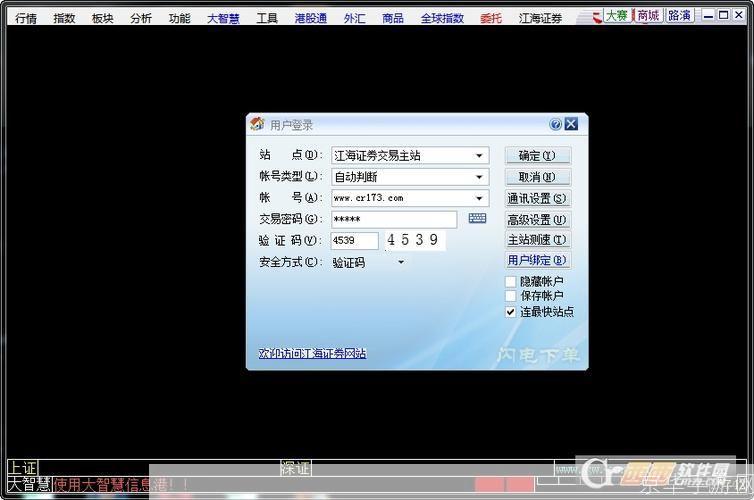Click the 取消 button
The height and width of the screenshot is (500, 754).
(x=538, y=177)
